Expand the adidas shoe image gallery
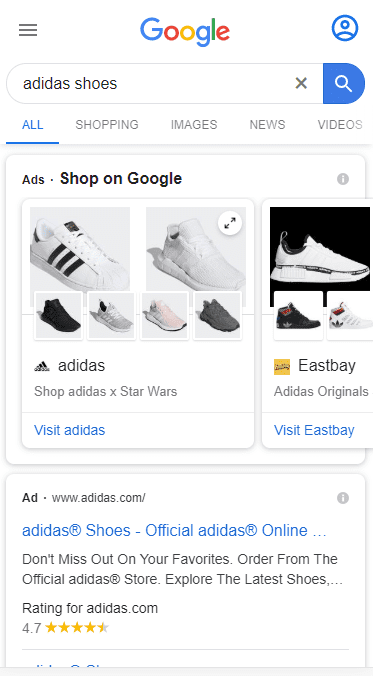 pos(230,223)
